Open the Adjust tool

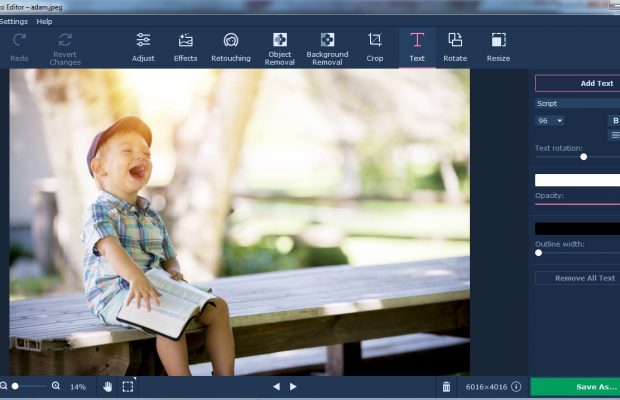143,46
